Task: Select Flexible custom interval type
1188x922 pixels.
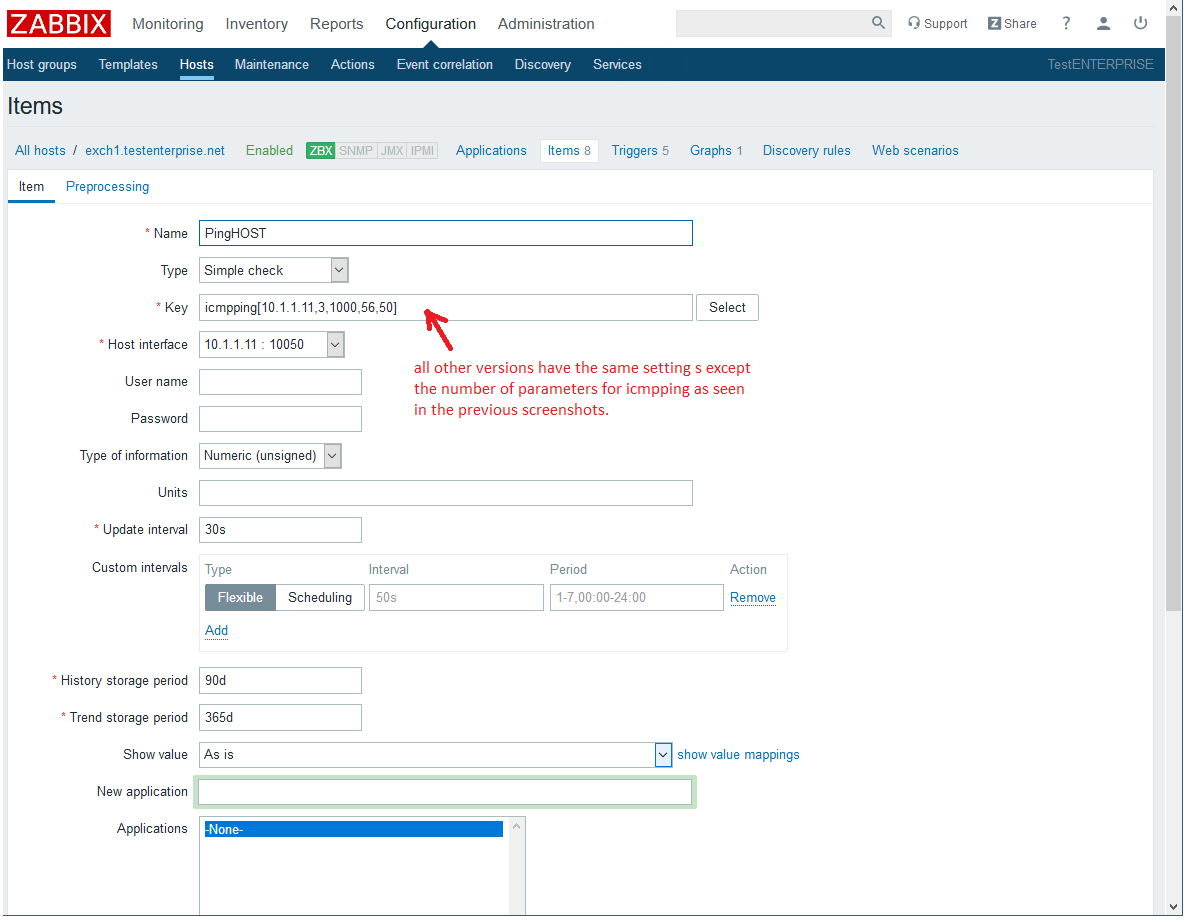Action: (x=240, y=597)
